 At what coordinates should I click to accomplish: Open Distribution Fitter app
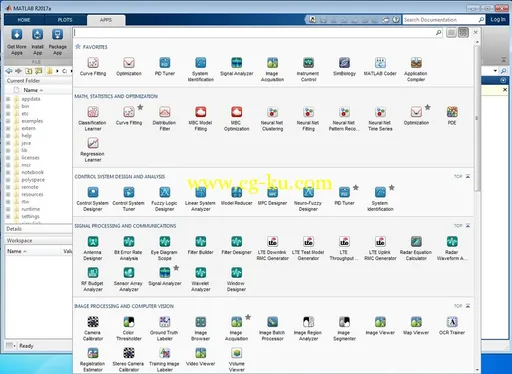[x=165, y=118]
